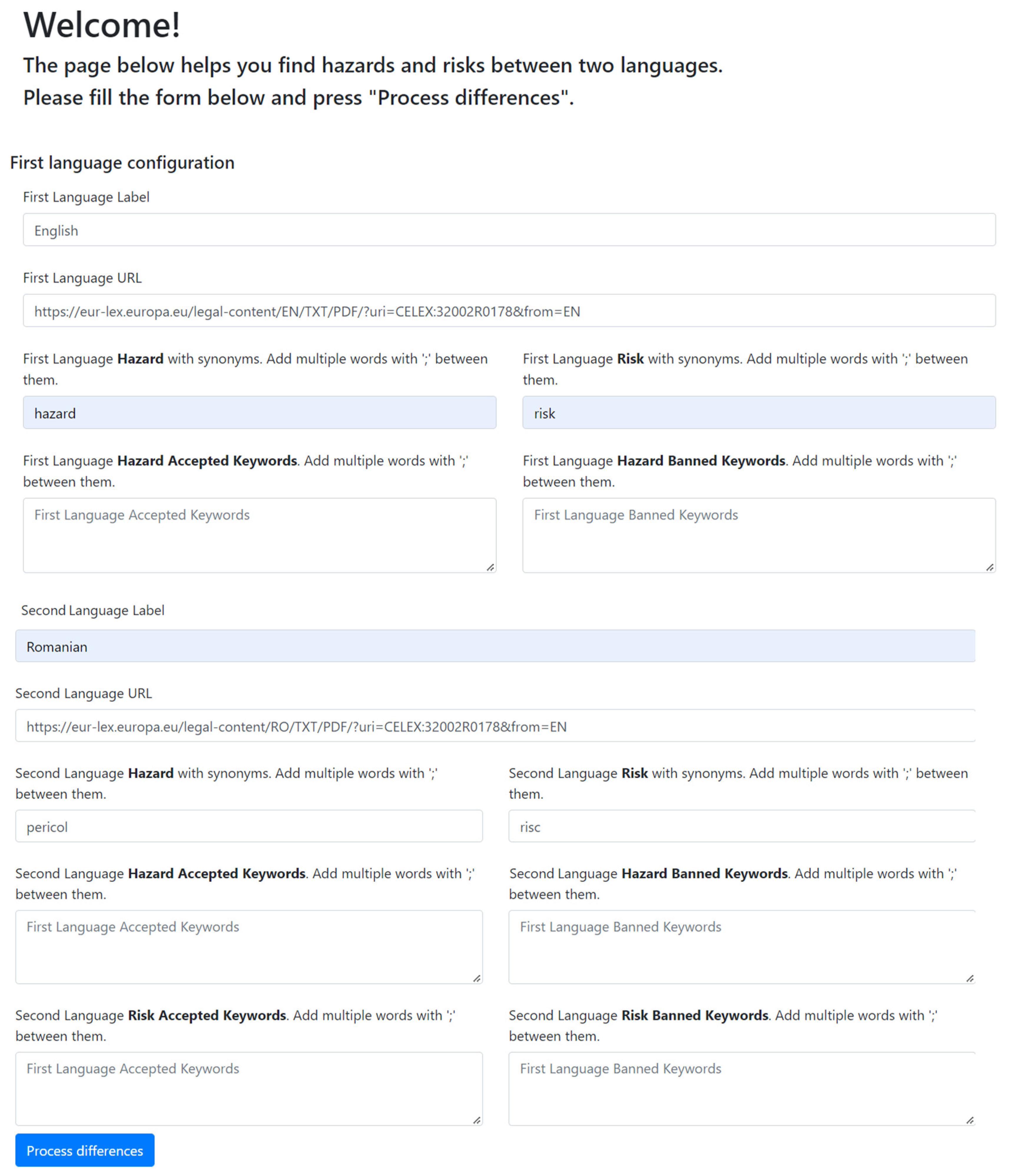Focus the First Language Label field

tap(508, 230)
